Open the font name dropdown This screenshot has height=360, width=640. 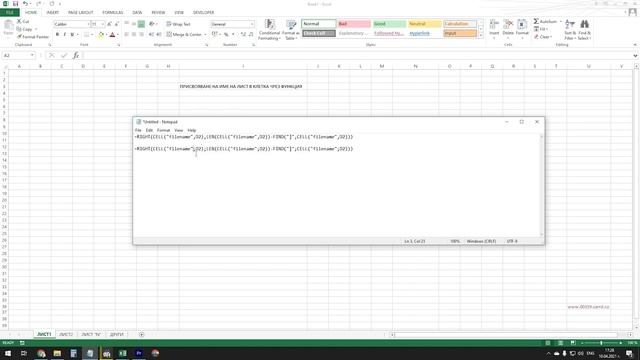88,24
